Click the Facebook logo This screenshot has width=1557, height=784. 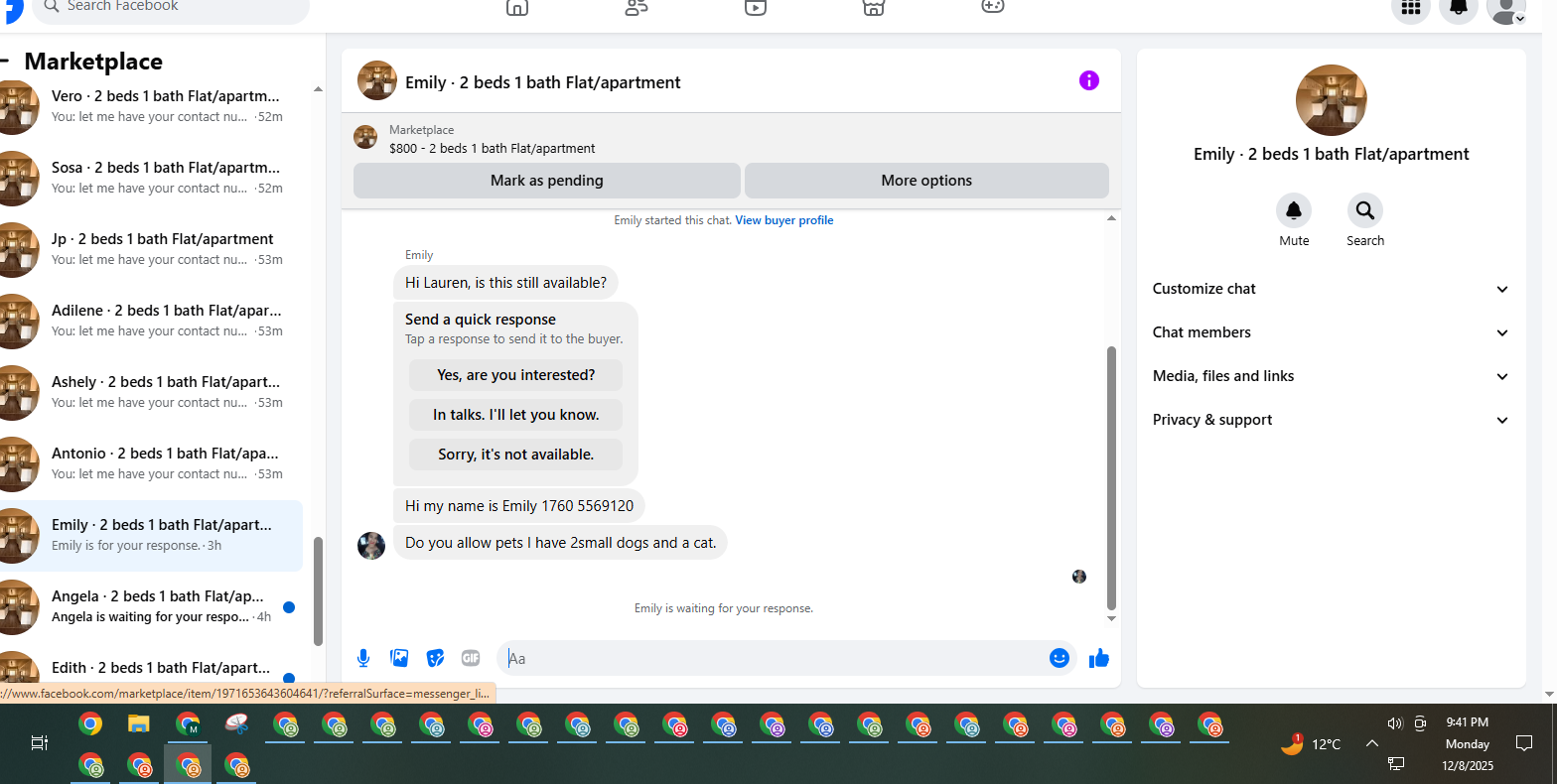point(12,9)
